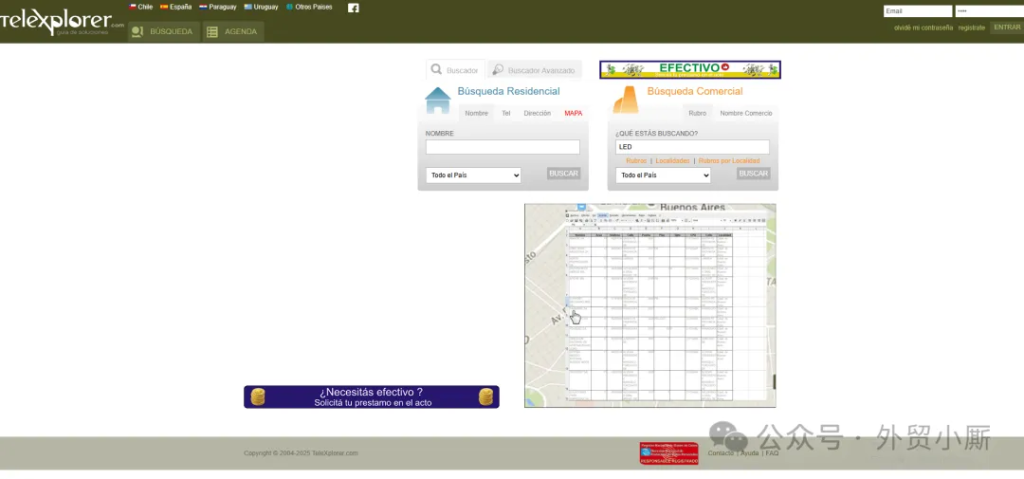The width and height of the screenshot is (1024, 479).
Task: Expand commercial 'Todo el País' dropdown
Action: (x=663, y=175)
